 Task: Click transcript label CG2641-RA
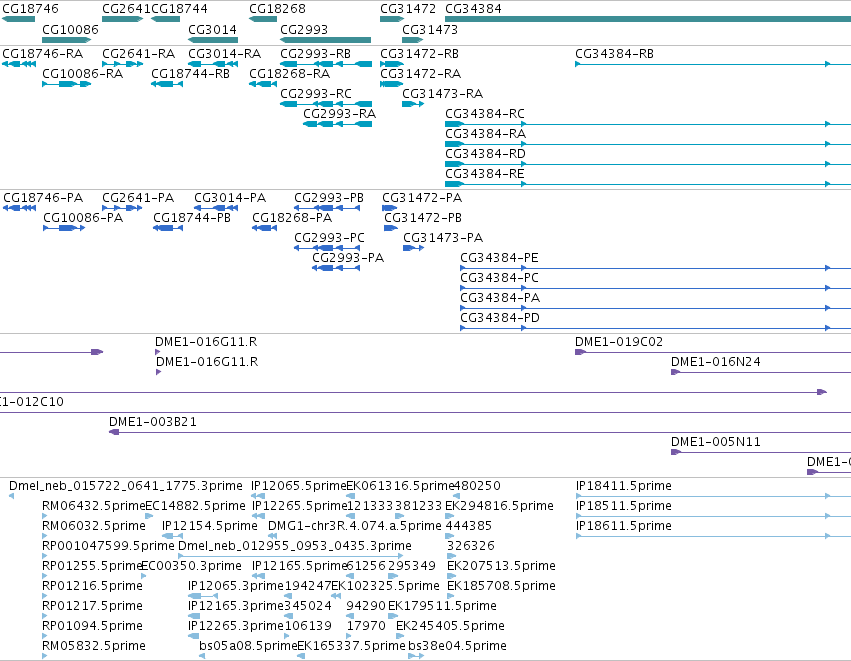click(138, 54)
